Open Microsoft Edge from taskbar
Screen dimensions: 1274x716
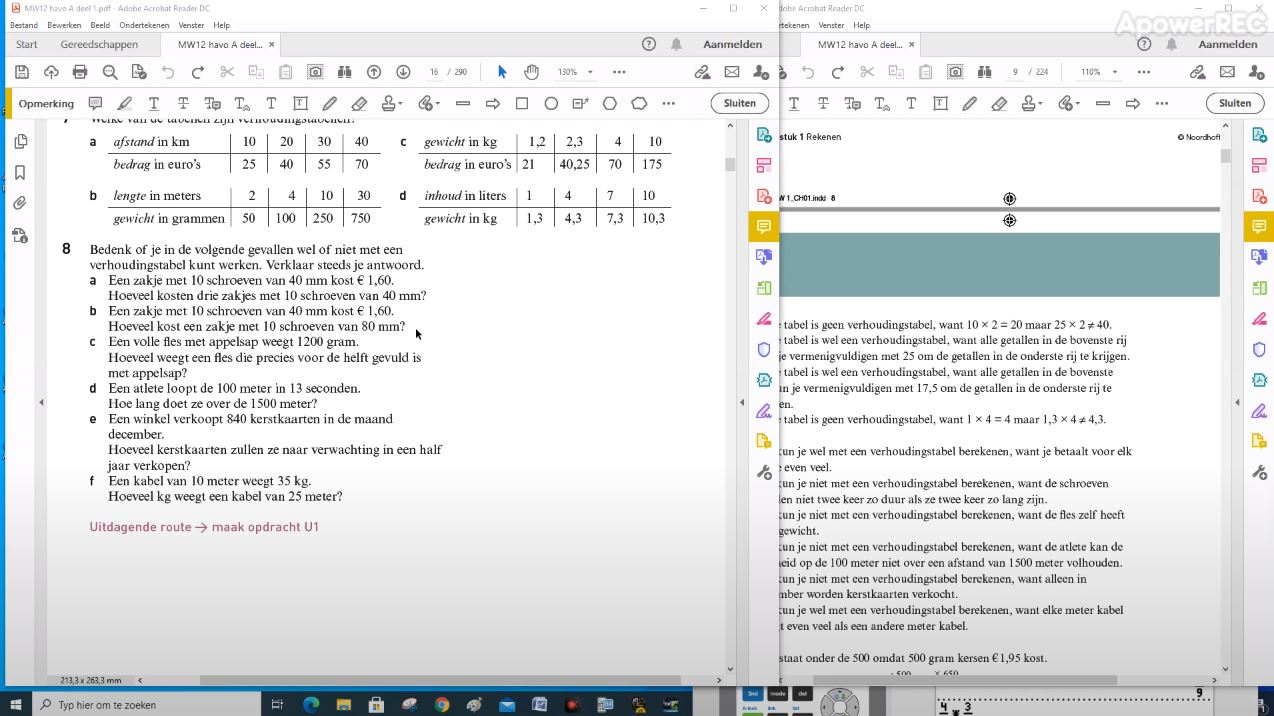(x=311, y=704)
